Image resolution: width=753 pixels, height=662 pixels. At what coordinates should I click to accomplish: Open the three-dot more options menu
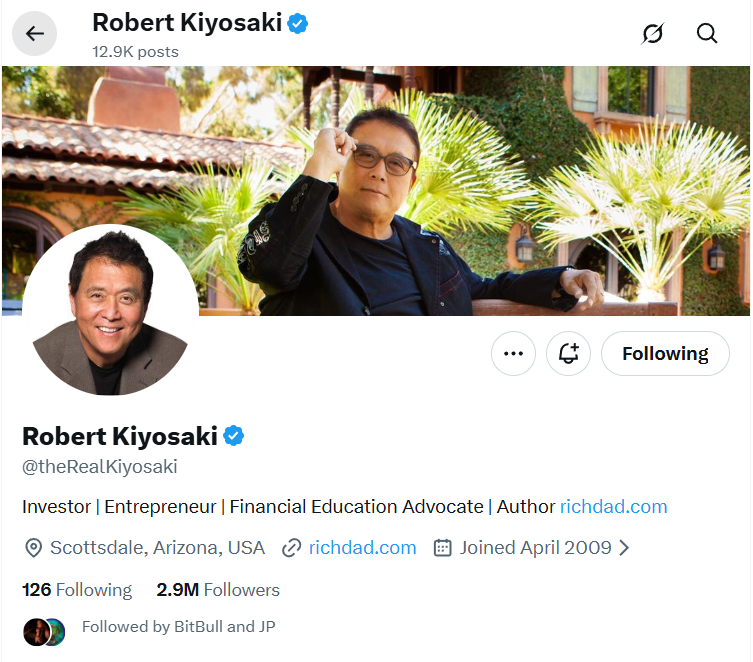pyautogui.click(x=514, y=354)
